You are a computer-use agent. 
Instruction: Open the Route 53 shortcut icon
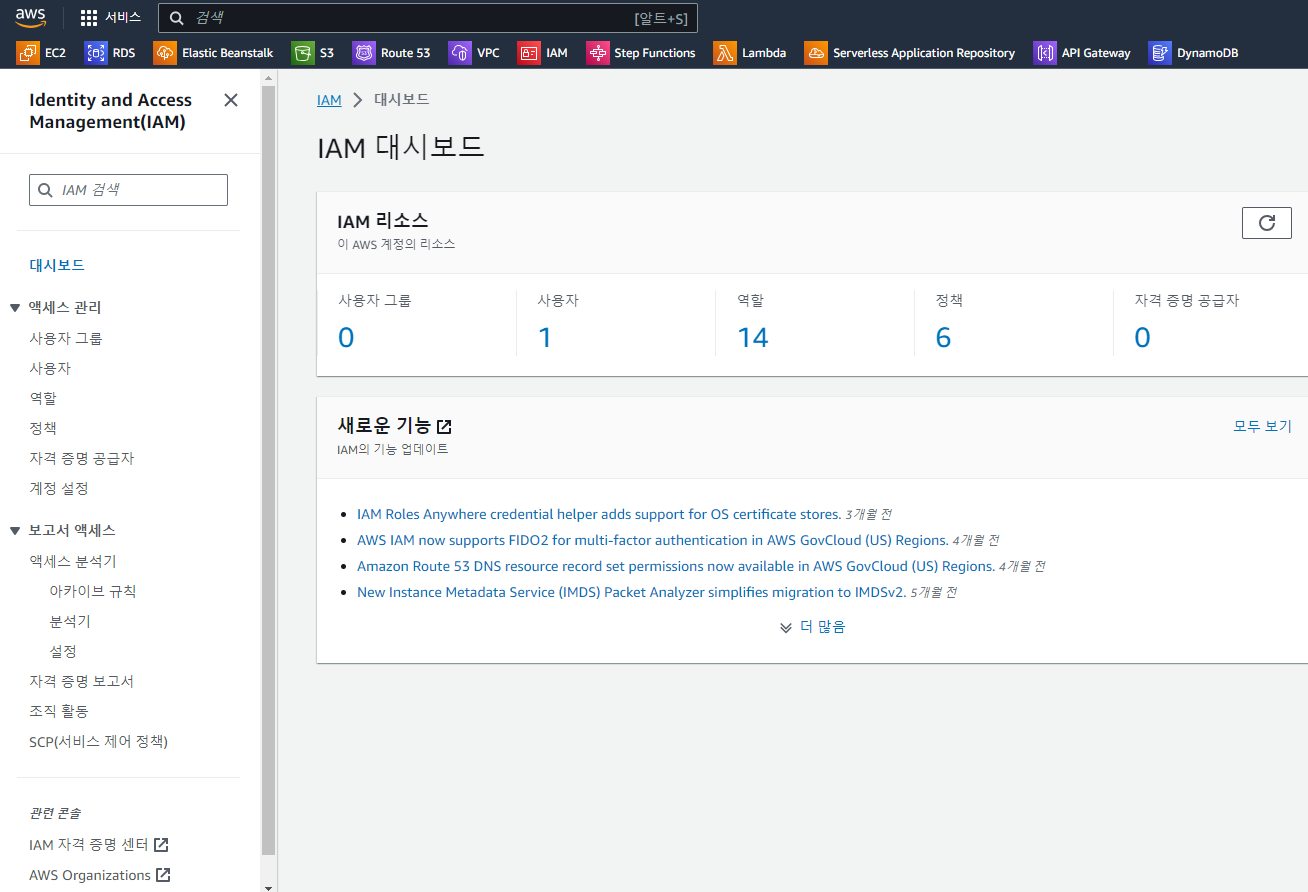click(364, 53)
